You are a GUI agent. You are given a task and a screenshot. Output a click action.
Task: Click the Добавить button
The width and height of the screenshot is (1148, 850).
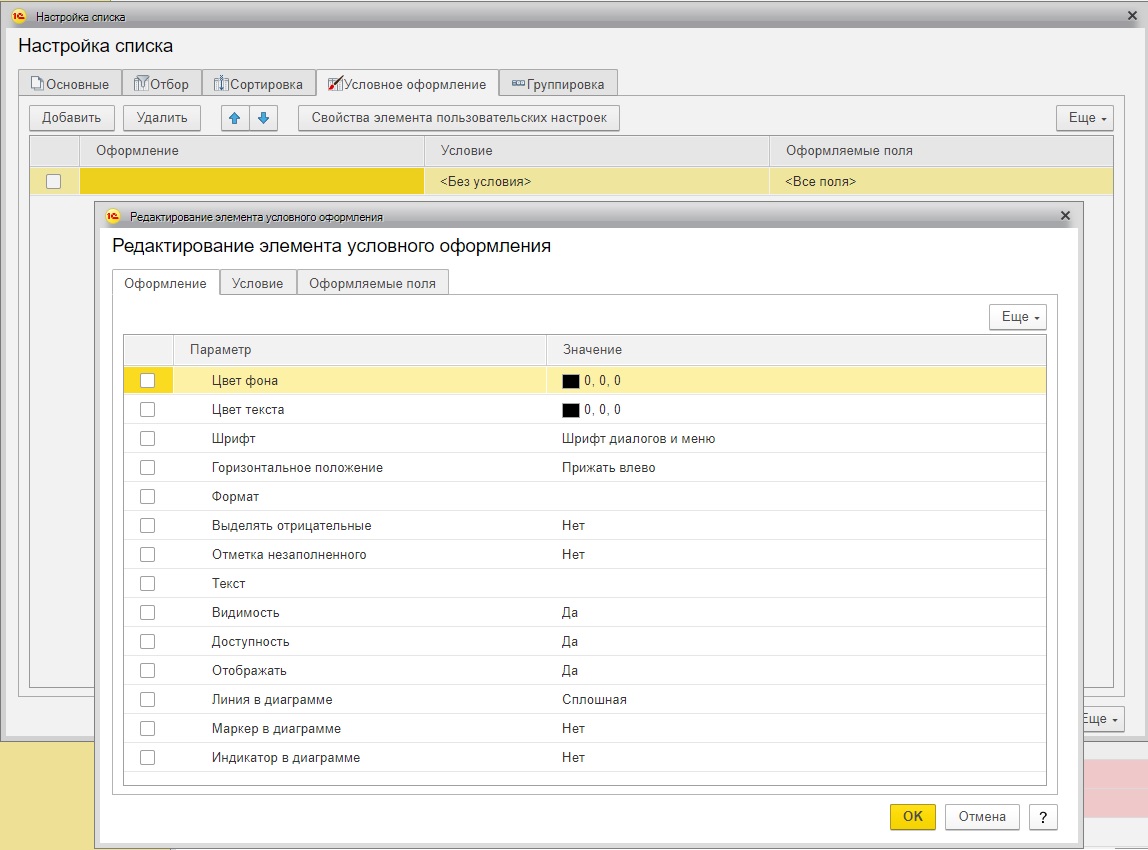[71, 118]
